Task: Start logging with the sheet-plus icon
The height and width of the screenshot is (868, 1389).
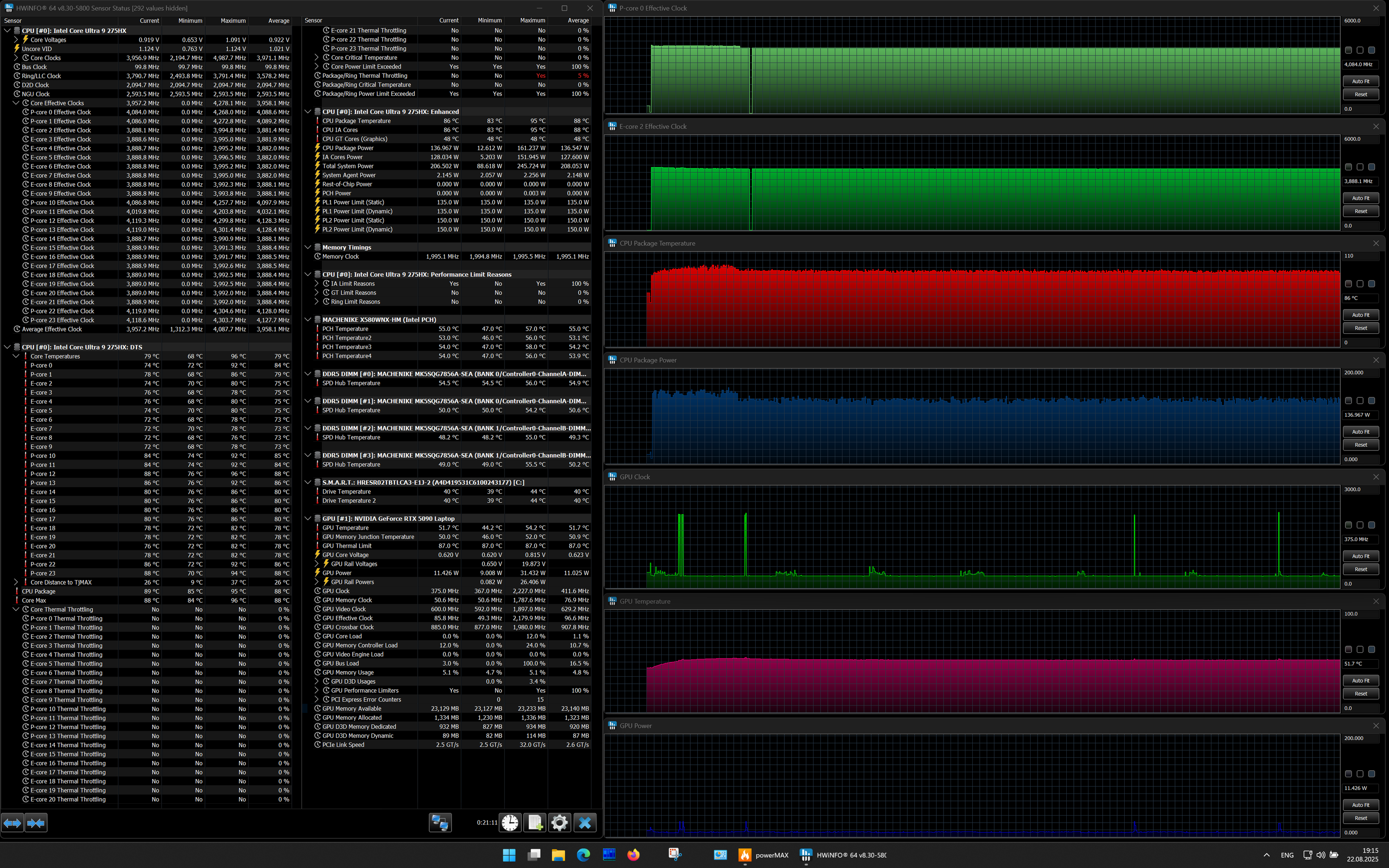Action: click(x=535, y=823)
